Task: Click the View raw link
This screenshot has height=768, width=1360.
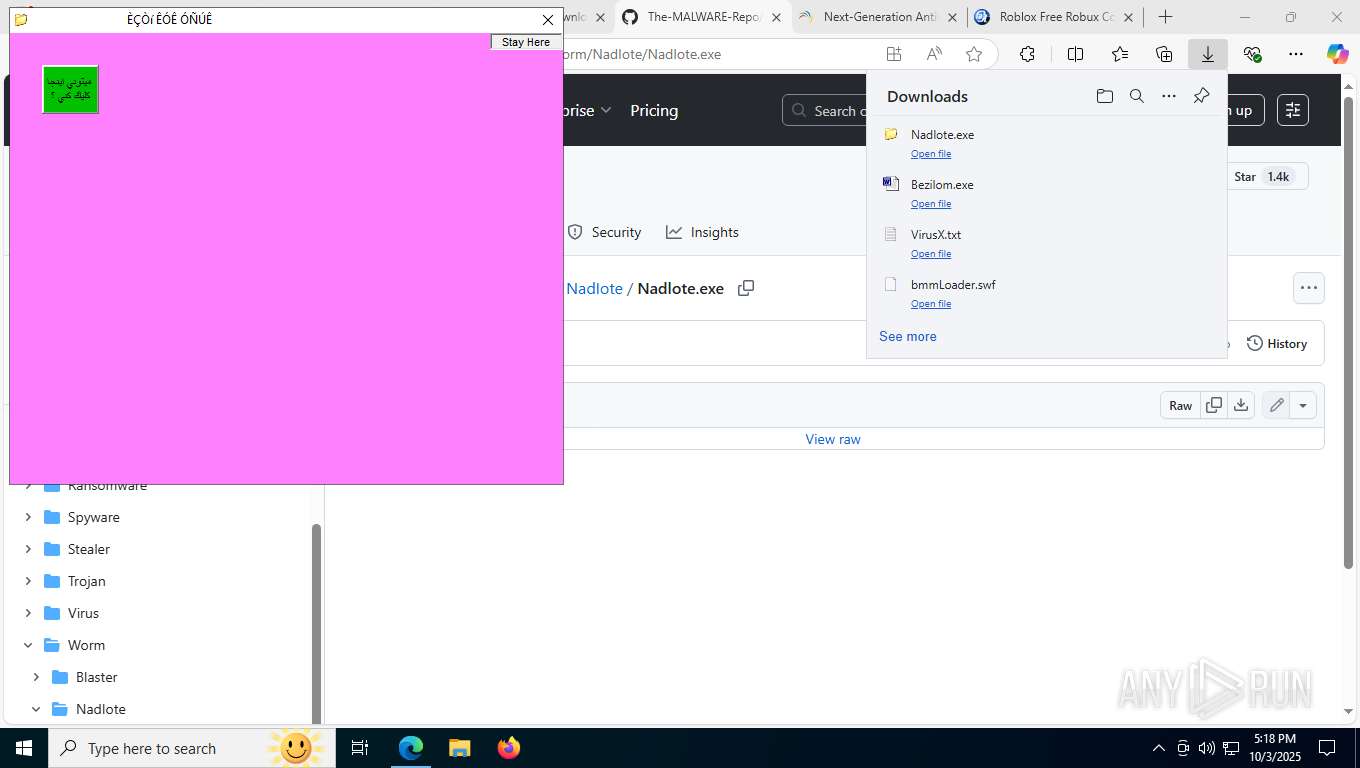Action: point(833,439)
